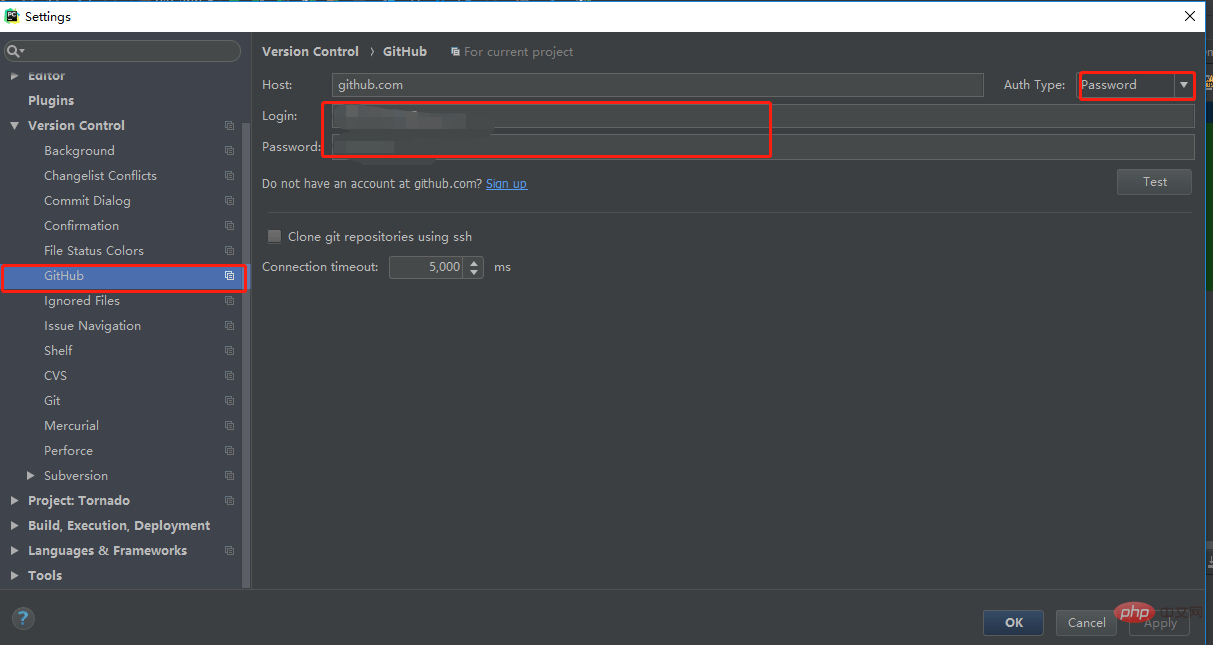Click the search magnifier icon in settings
This screenshot has width=1213, height=645.
14,51
